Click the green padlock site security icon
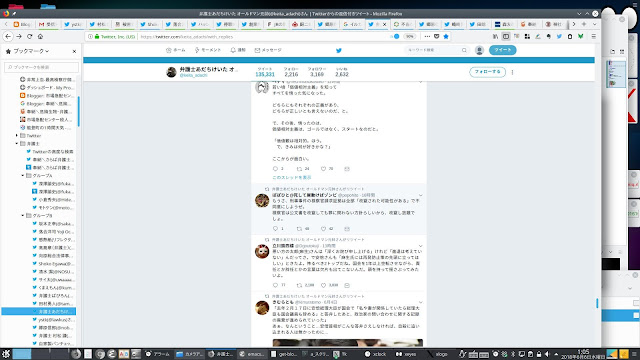The height and width of the screenshot is (360, 640). [x=97, y=36]
